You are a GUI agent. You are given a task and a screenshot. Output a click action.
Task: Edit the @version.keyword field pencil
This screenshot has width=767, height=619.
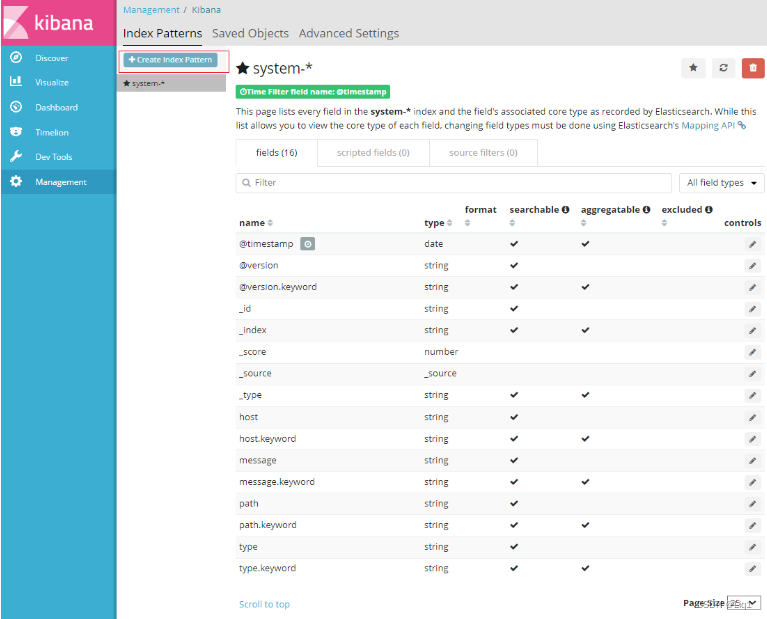click(x=752, y=287)
